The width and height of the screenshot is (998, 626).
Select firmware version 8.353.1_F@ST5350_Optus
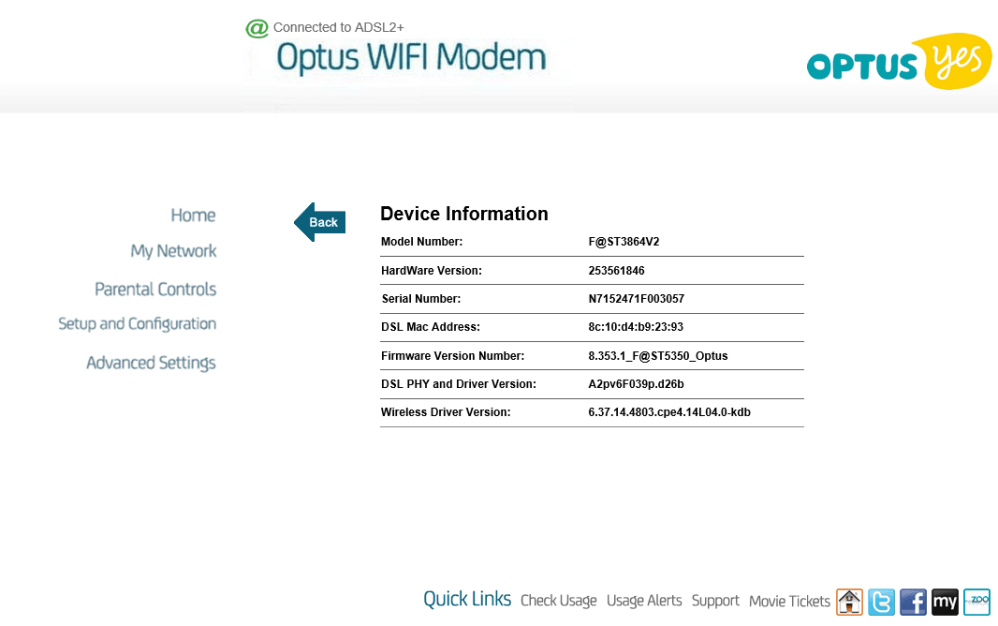point(658,356)
